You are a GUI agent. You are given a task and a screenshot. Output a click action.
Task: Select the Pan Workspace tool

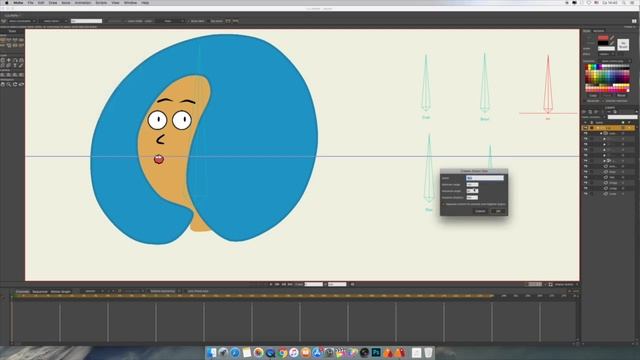pos(2,84)
